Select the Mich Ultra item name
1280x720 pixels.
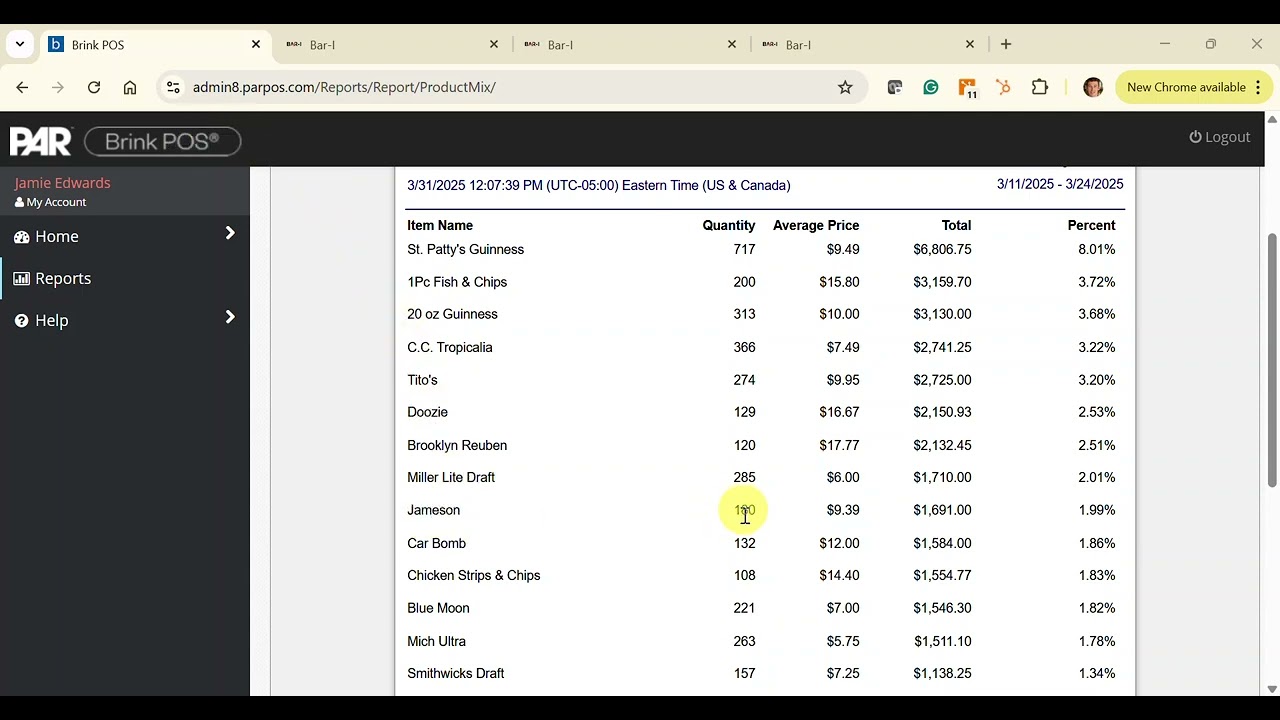[436, 641]
